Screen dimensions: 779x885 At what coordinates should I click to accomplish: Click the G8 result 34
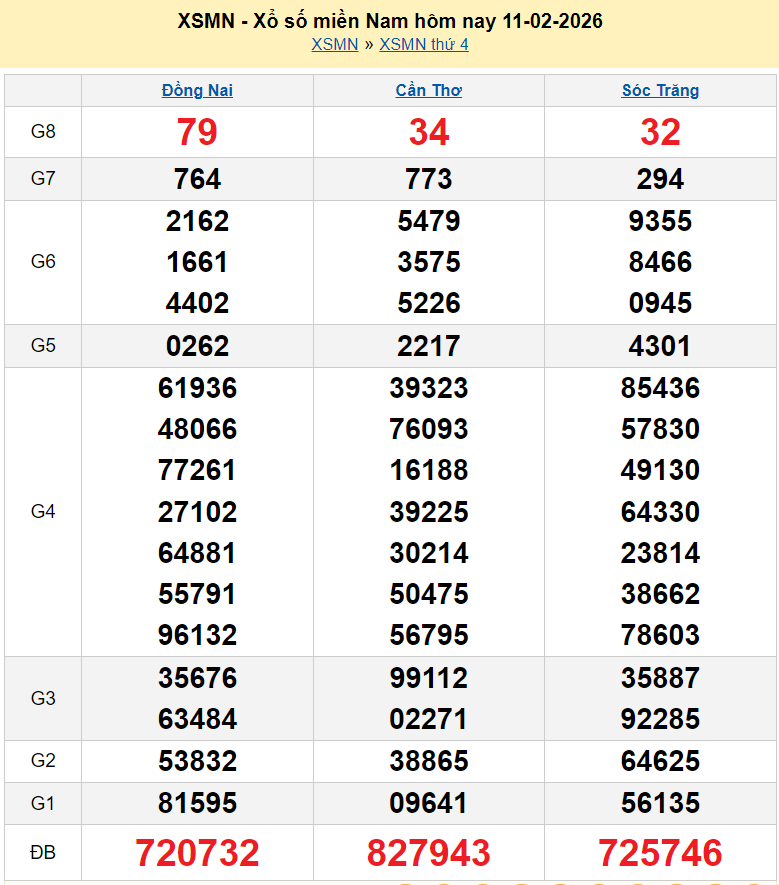point(429,132)
